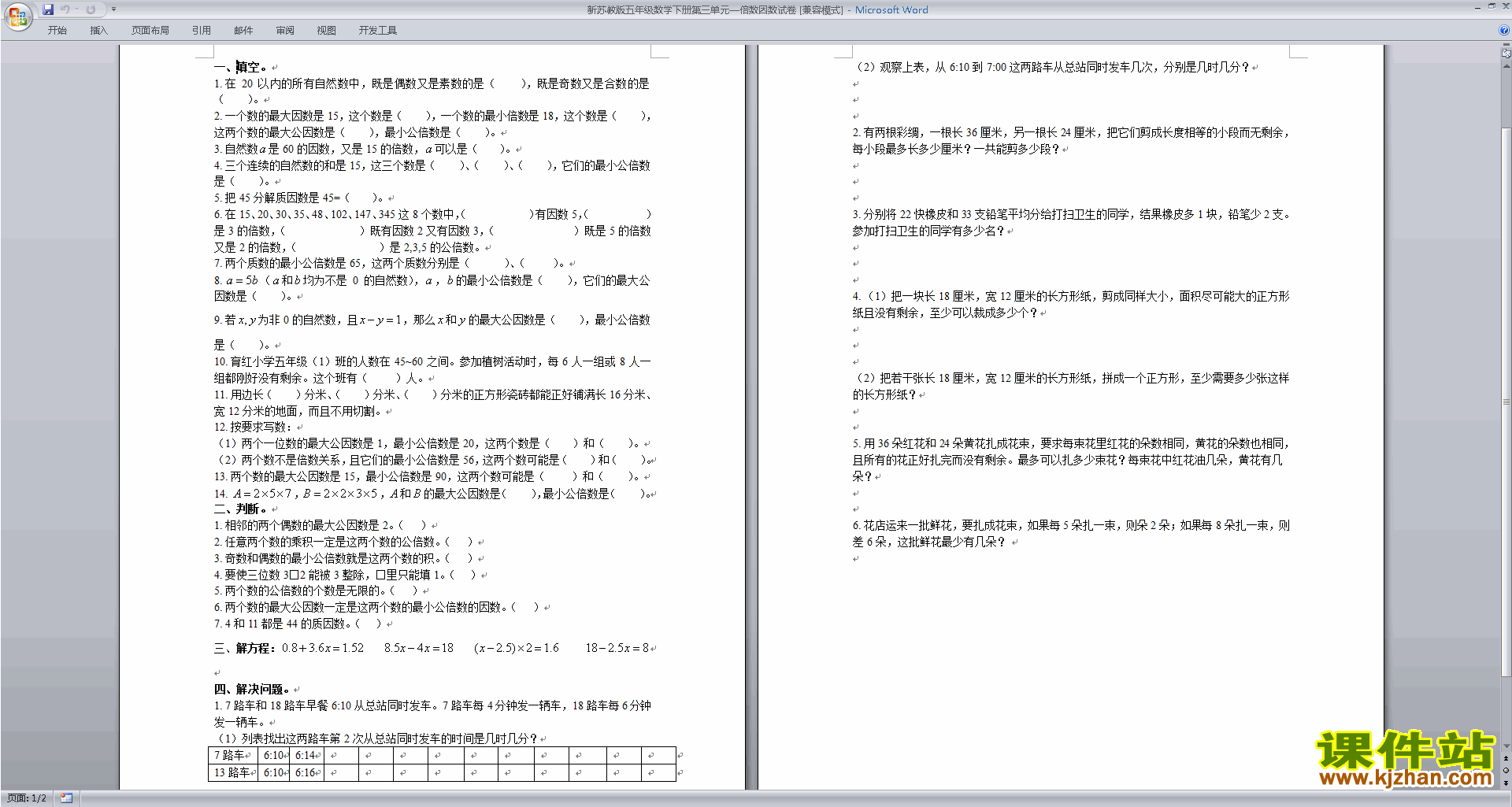Switch to the 视图 tab
1512x807 pixels.
coord(326,30)
